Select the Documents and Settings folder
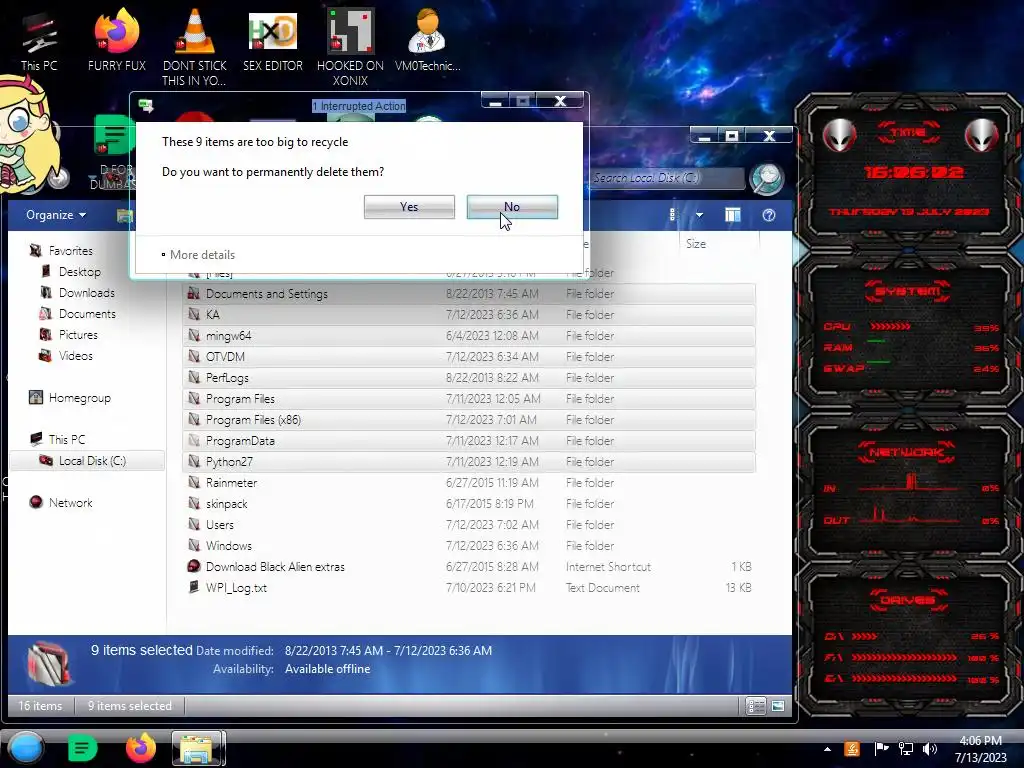 [469, 294]
